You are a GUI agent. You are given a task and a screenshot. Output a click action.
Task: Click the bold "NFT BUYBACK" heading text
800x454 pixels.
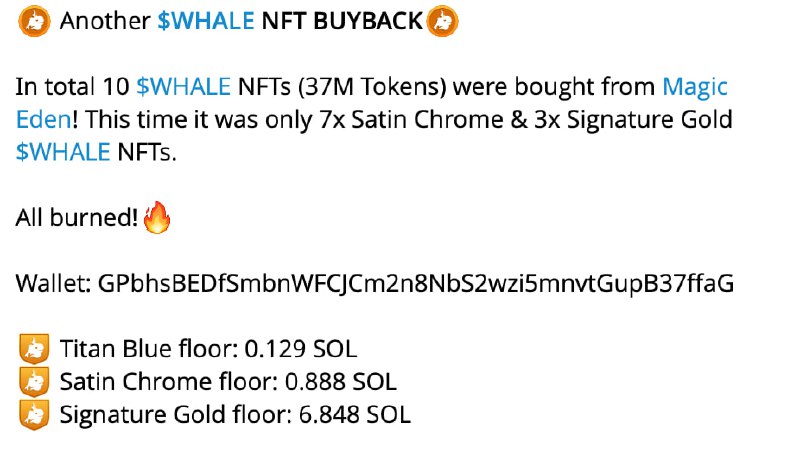click(342, 22)
